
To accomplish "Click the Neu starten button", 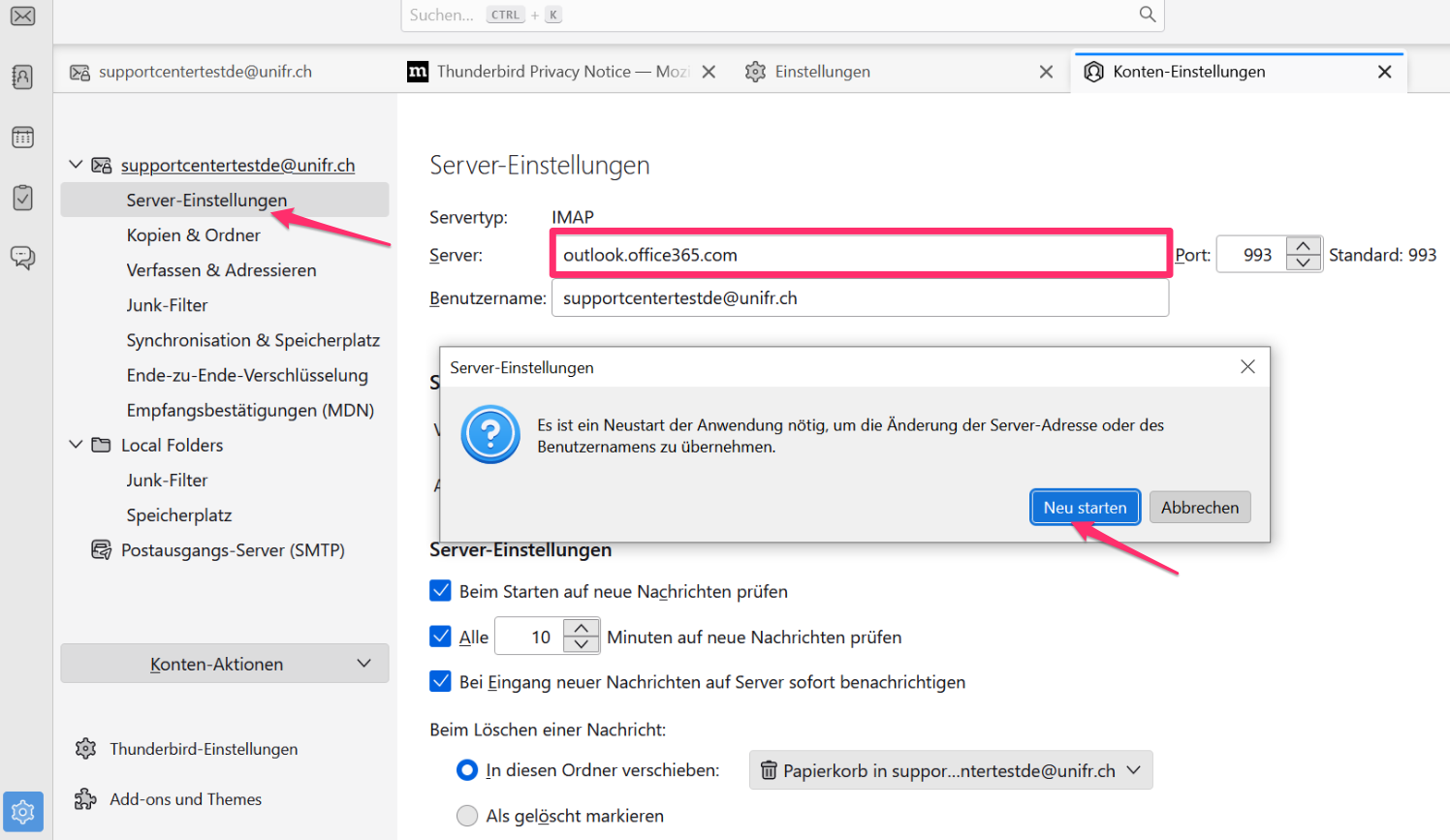I will click(1085, 508).
